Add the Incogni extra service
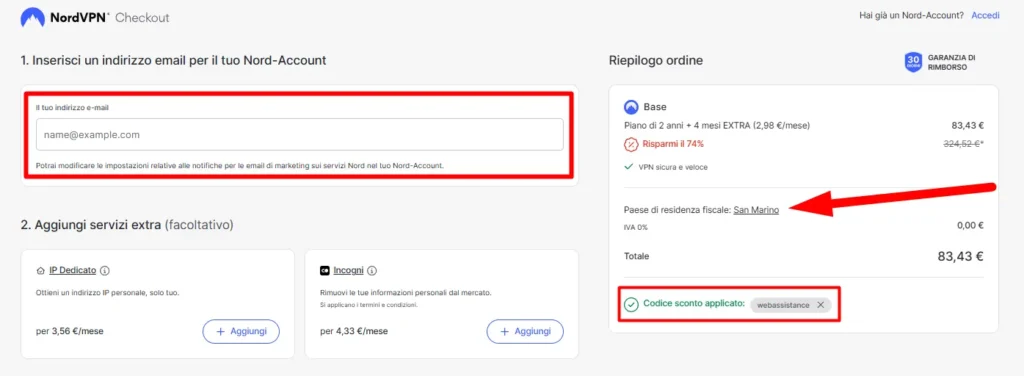 click(x=525, y=332)
